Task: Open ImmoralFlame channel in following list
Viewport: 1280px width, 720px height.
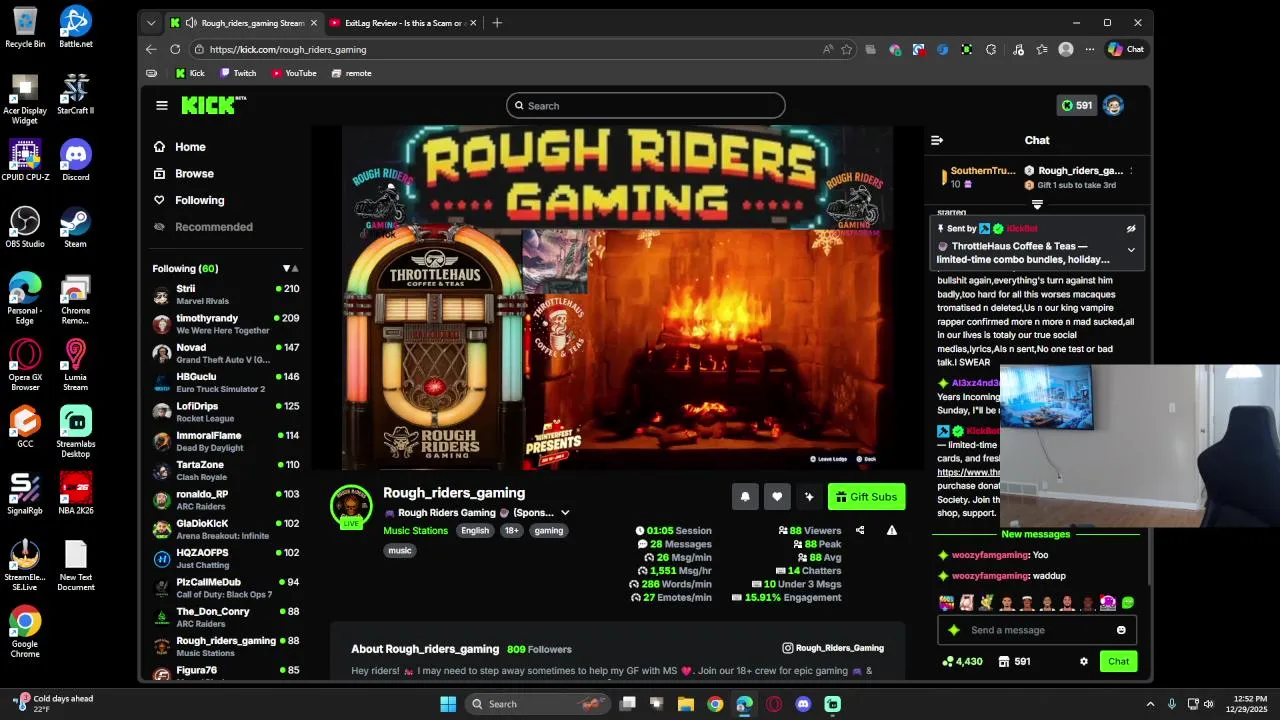Action: 226,441
